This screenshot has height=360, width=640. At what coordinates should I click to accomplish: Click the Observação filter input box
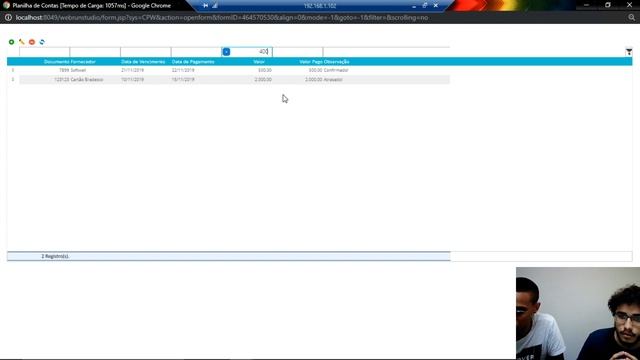pyautogui.click(x=386, y=52)
